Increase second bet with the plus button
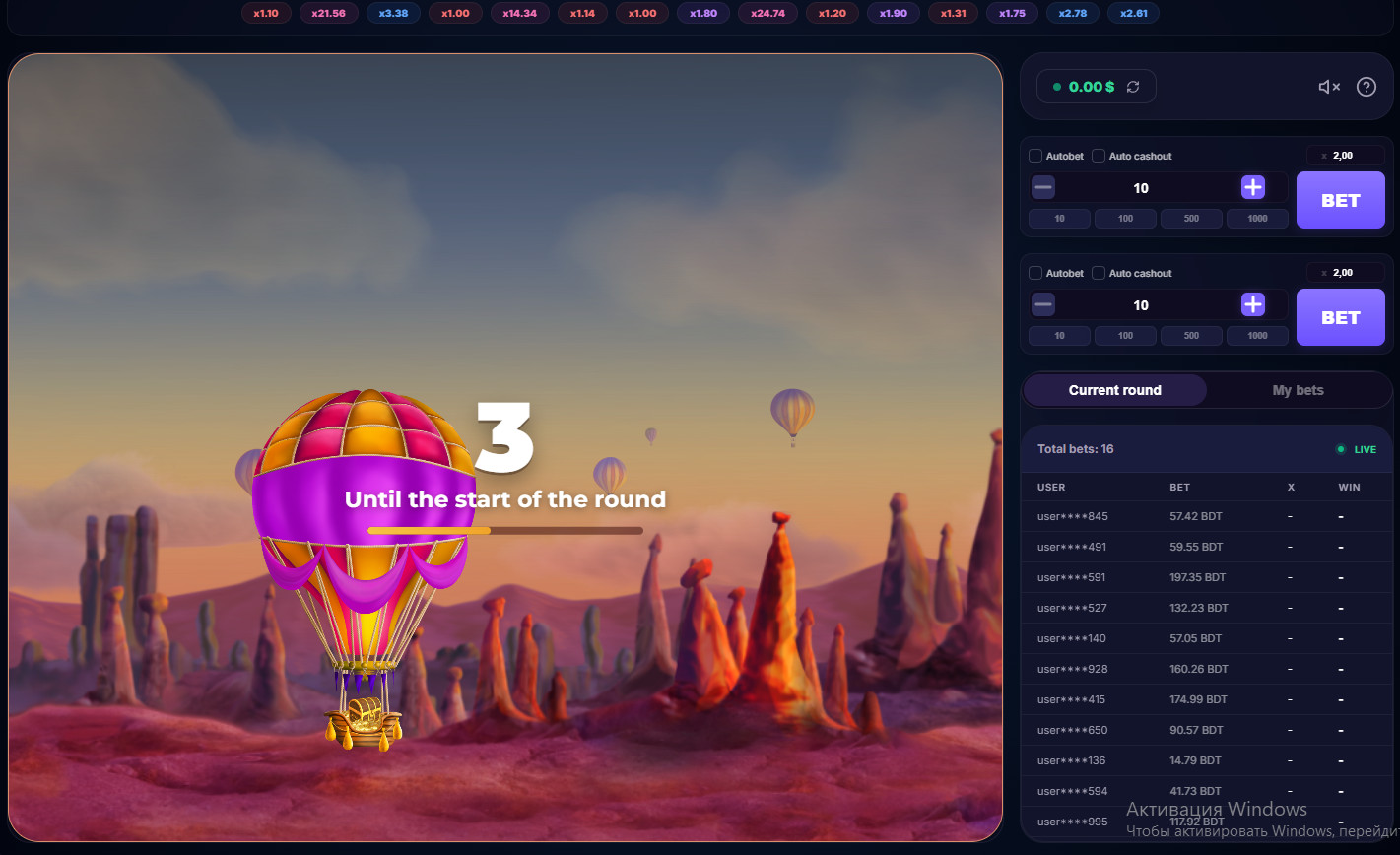 1253,304
